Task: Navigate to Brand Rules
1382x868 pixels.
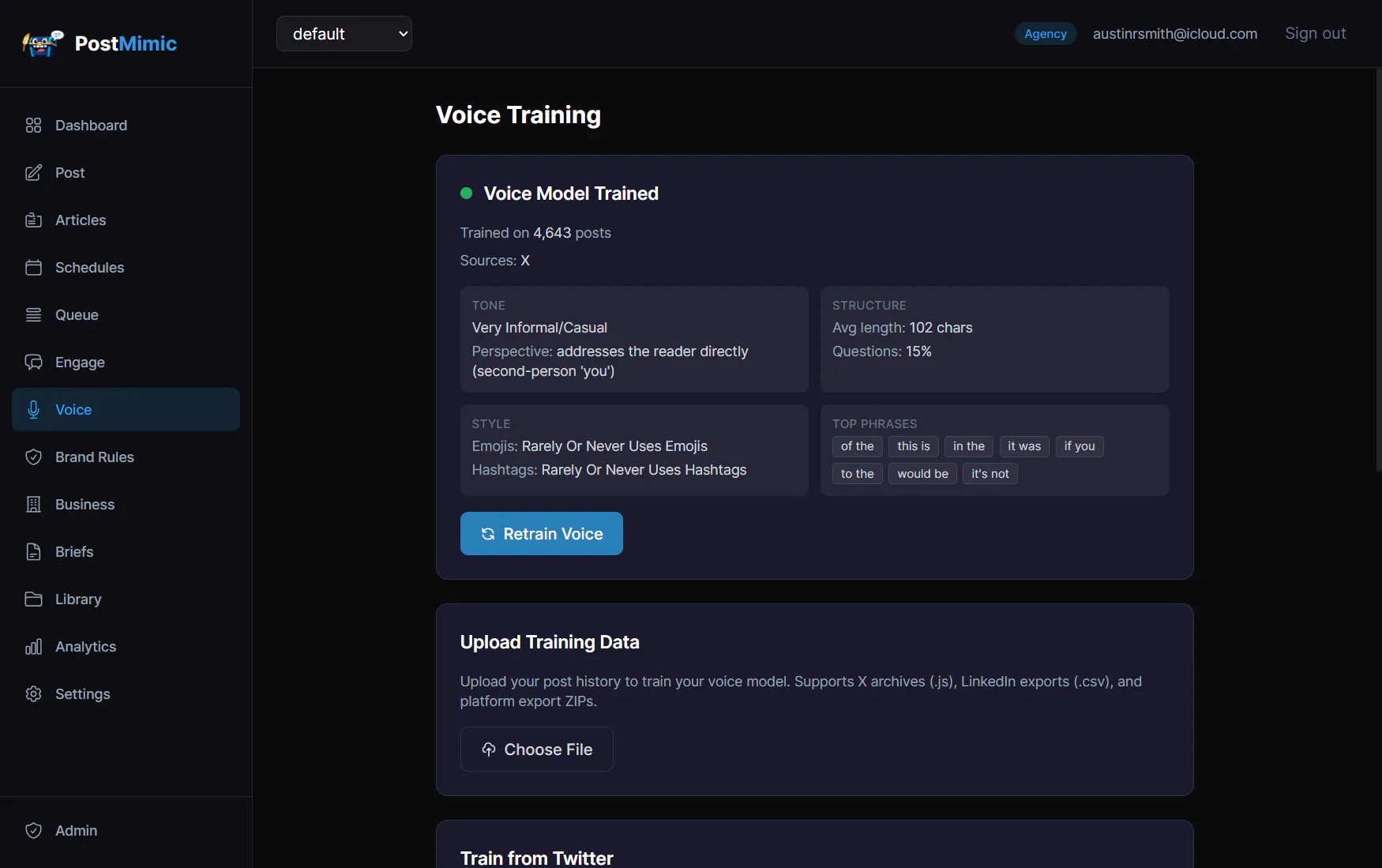Action: (126, 457)
